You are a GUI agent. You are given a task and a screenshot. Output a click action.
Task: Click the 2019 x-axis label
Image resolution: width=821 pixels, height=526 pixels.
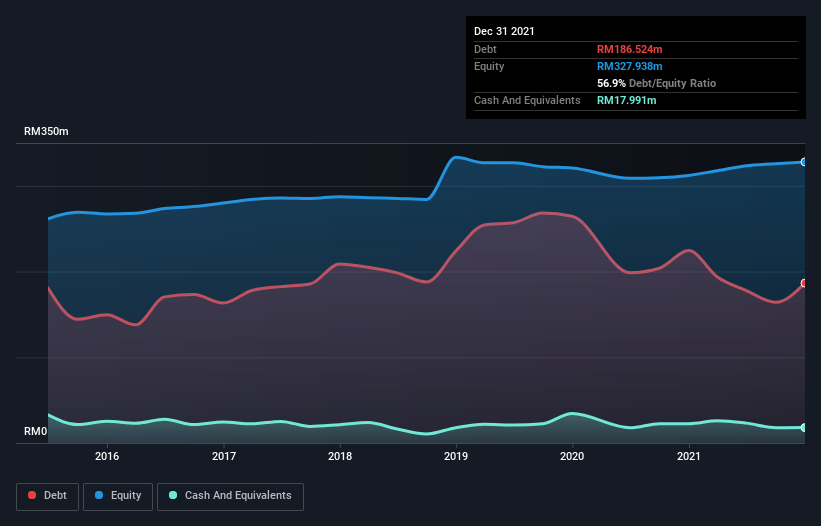[456, 456]
